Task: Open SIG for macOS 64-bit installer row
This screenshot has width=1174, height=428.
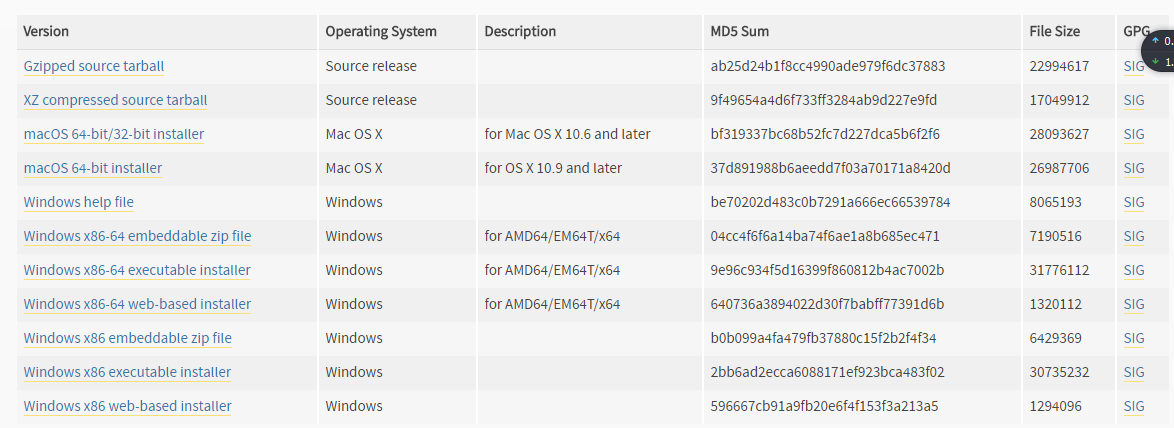Action: [1133, 168]
